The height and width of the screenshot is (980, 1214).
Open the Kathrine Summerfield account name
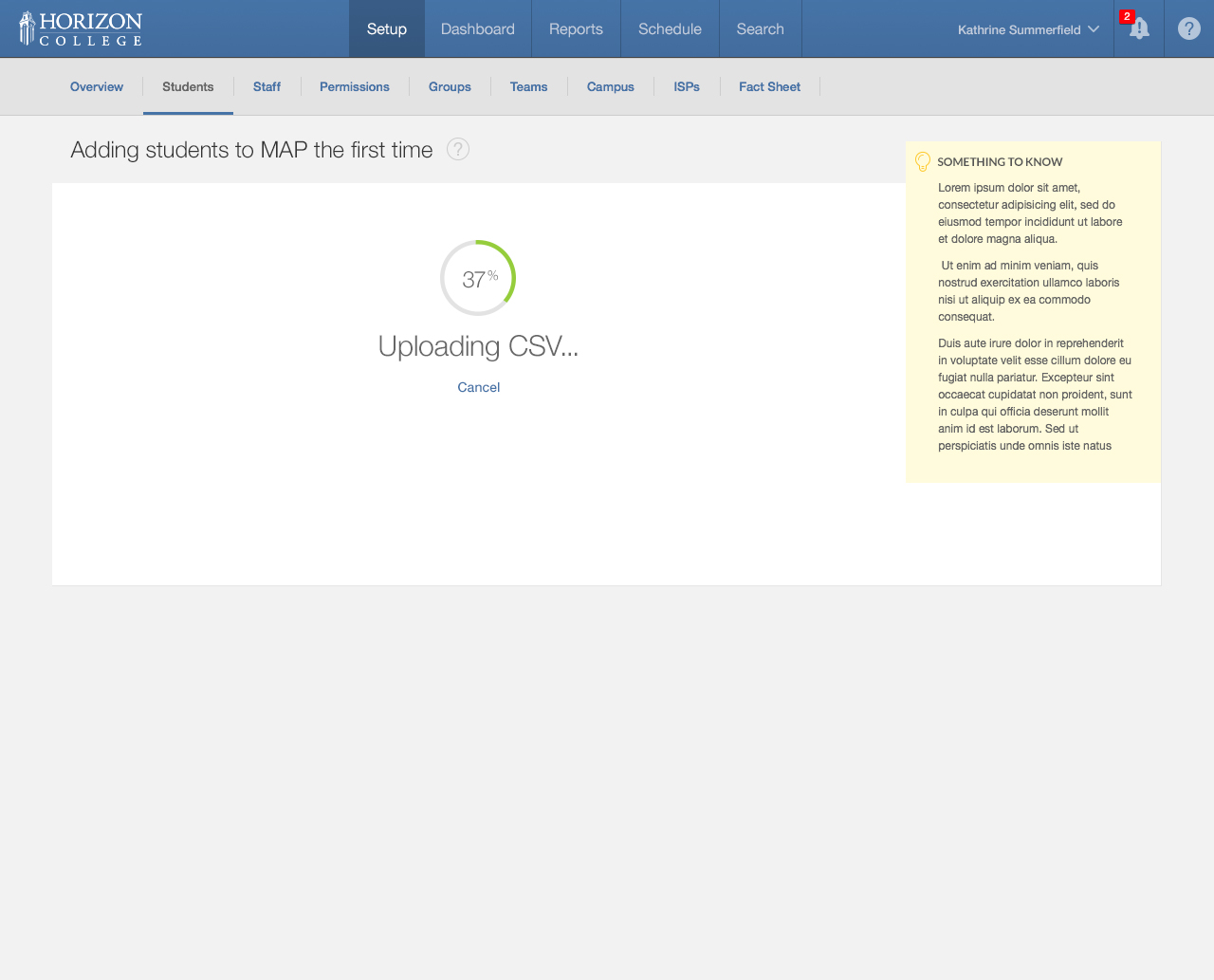(1019, 29)
